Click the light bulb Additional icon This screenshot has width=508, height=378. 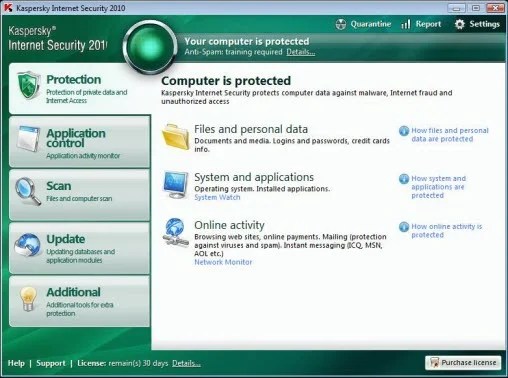[x=28, y=299]
